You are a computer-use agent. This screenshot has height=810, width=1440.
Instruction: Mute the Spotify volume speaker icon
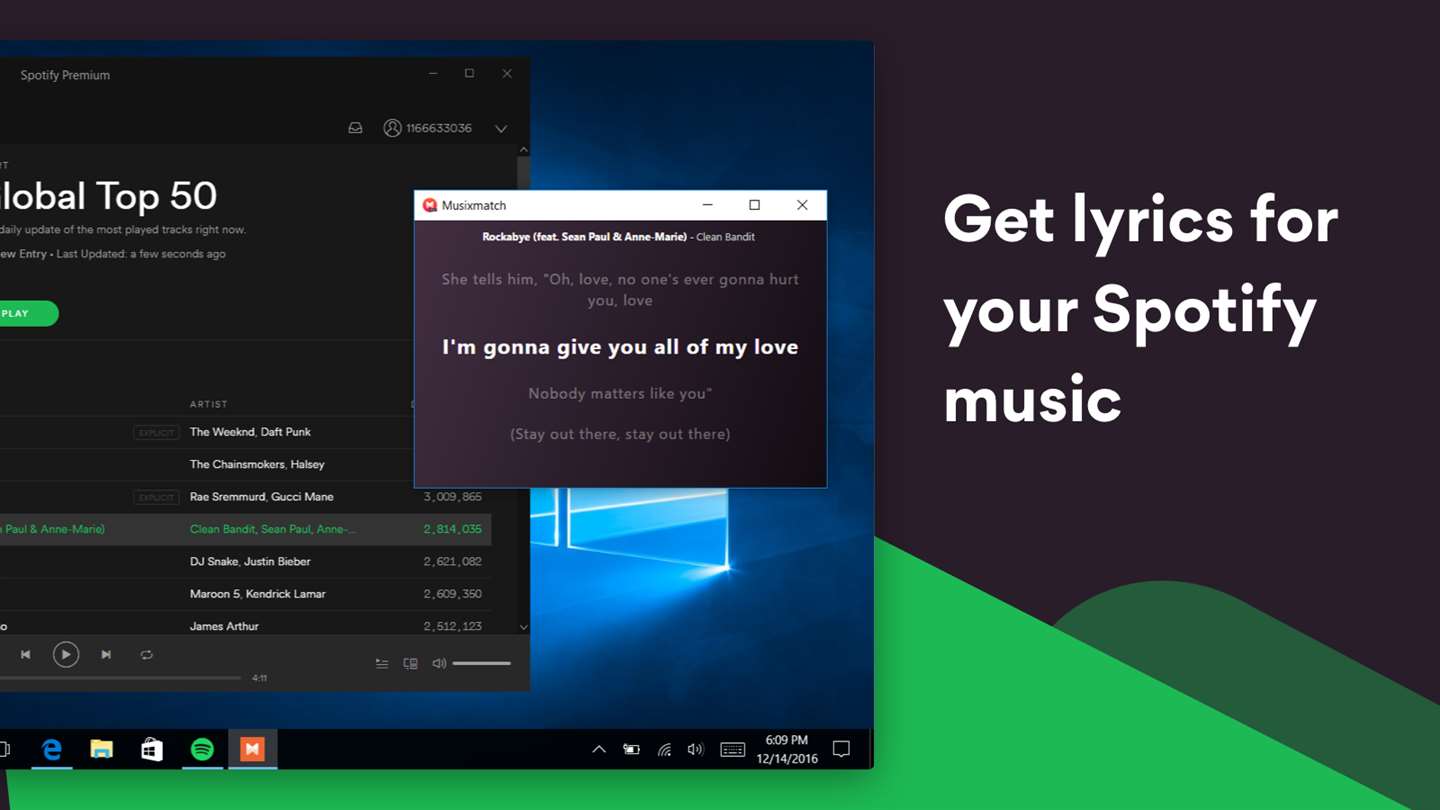[439, 663]
